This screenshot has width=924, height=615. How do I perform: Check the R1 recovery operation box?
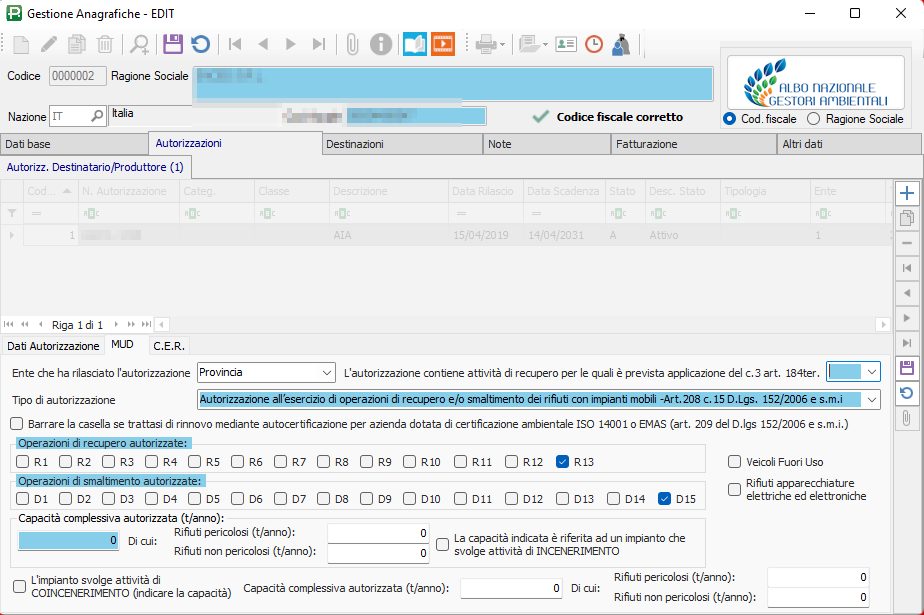pyautogui.click(x=24, y=462)
